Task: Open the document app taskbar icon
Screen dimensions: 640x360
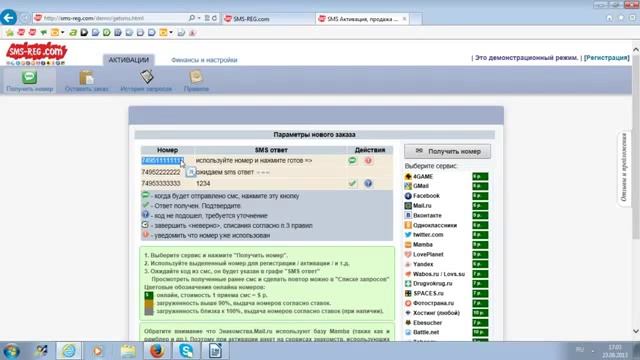Action: 215,351
